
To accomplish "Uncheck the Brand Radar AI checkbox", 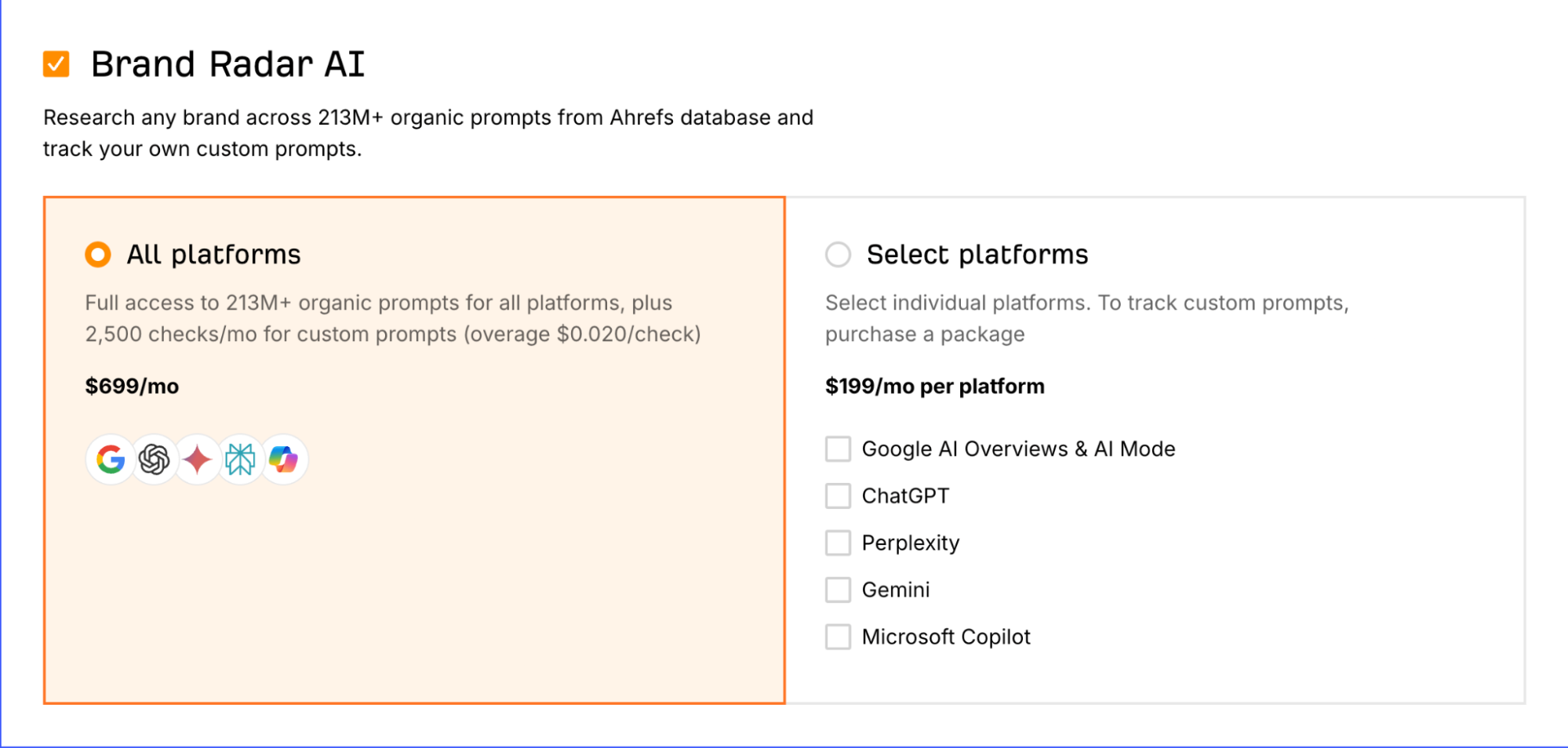I will tap(56, 64).
